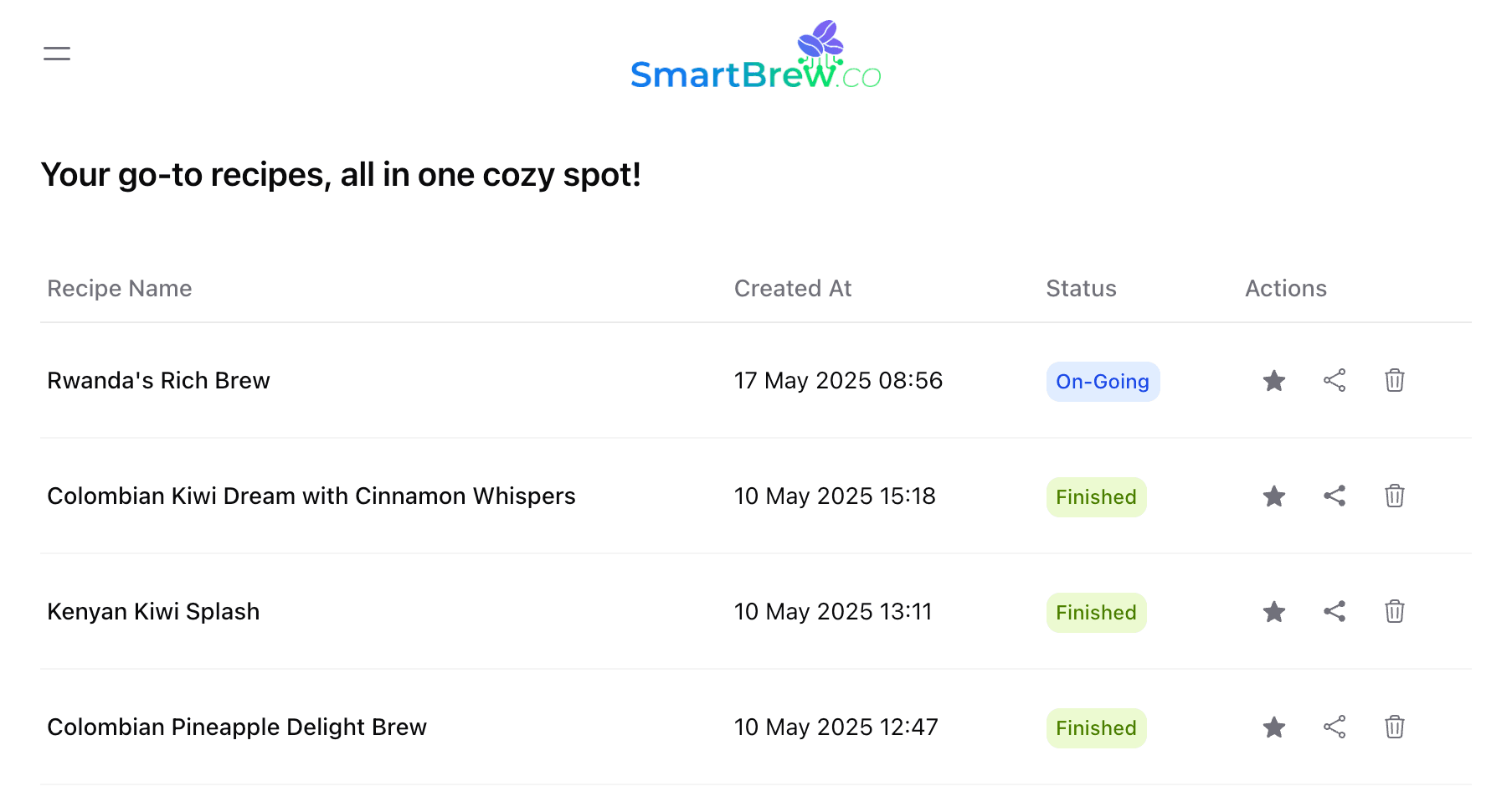The height and width of the screenshot is (807, 1512).
Task: Open the Rwanda's Rich Brew recipe
Action: tap(158, 381)
